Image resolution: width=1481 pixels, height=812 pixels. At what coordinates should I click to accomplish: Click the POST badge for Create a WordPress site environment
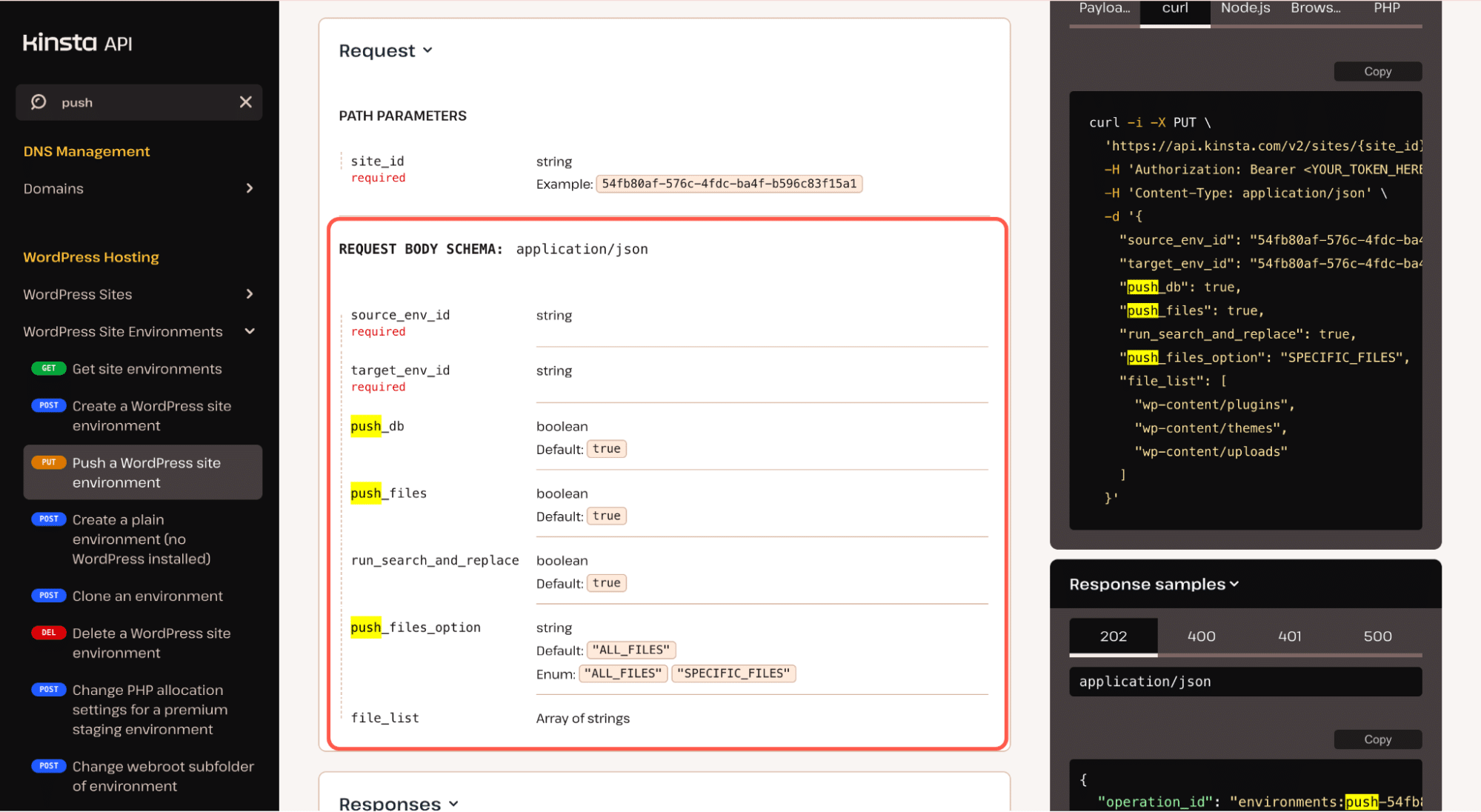pyautogui.click(x=49, y=405)
